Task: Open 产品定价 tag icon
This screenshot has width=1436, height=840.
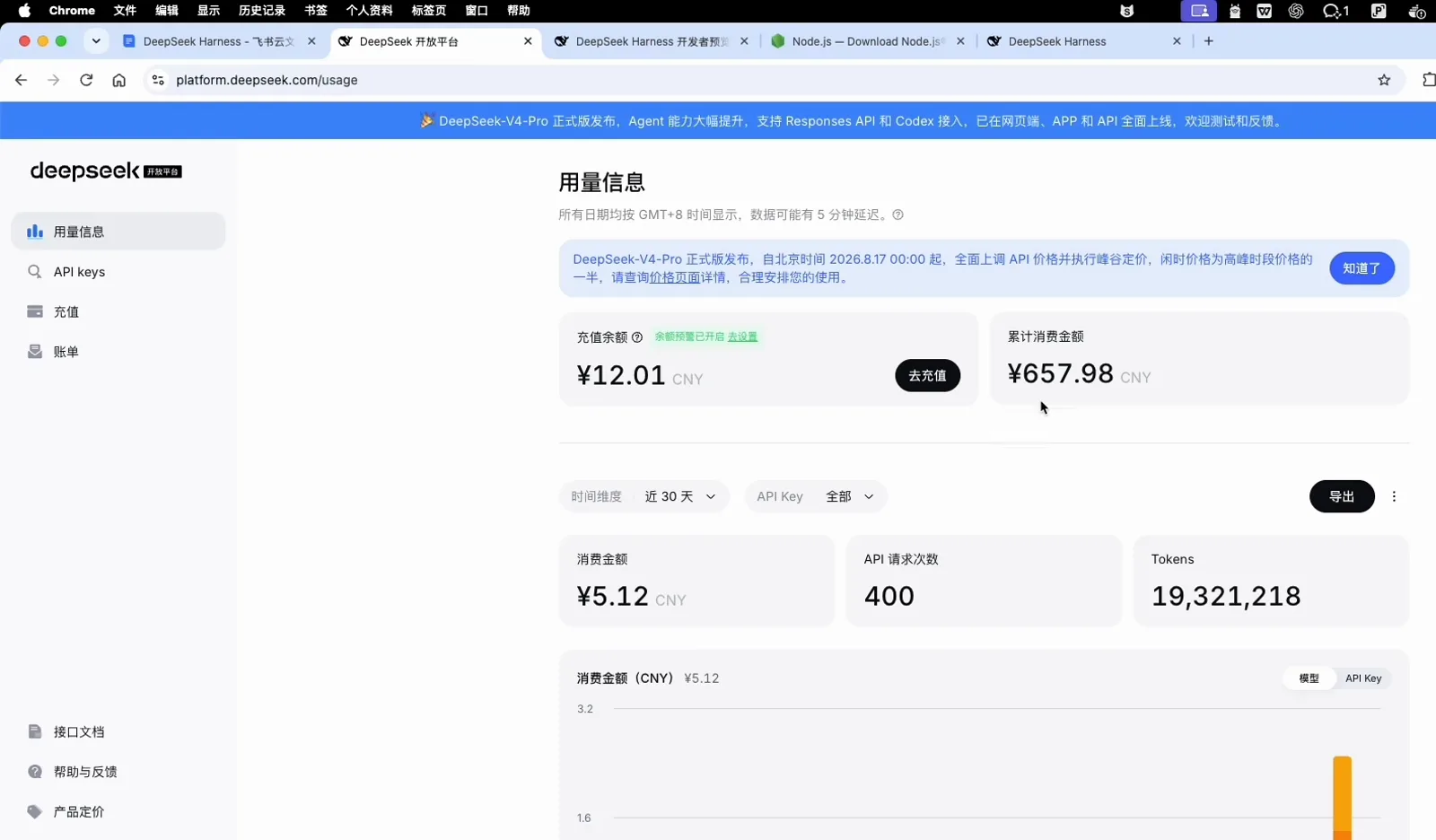Action: tap(35, 811)
